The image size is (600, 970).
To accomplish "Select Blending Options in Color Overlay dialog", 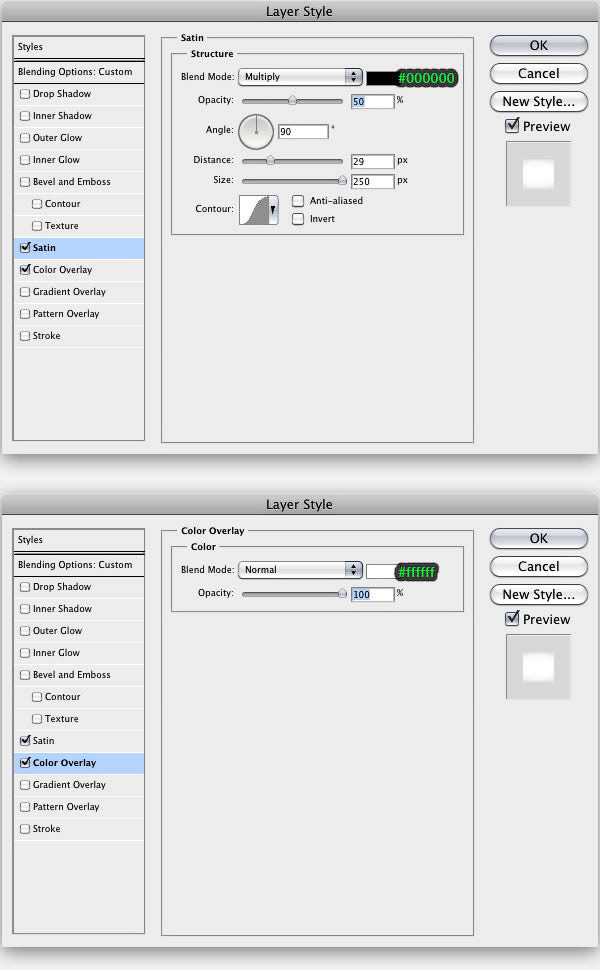I will tap(79, 565).
